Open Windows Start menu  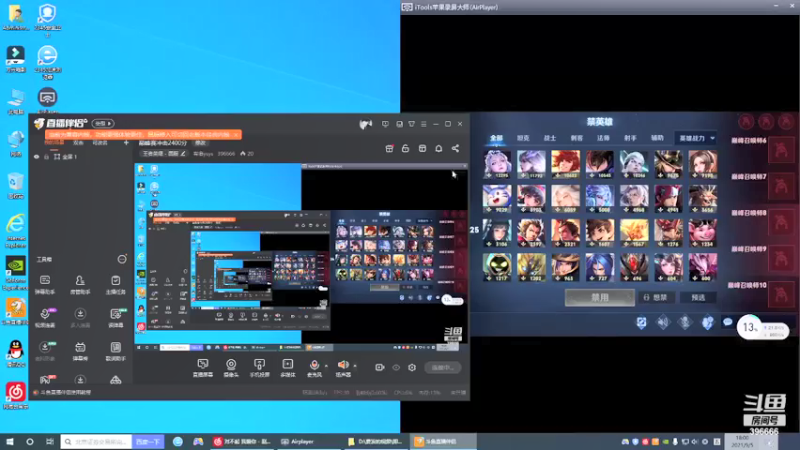10,442
